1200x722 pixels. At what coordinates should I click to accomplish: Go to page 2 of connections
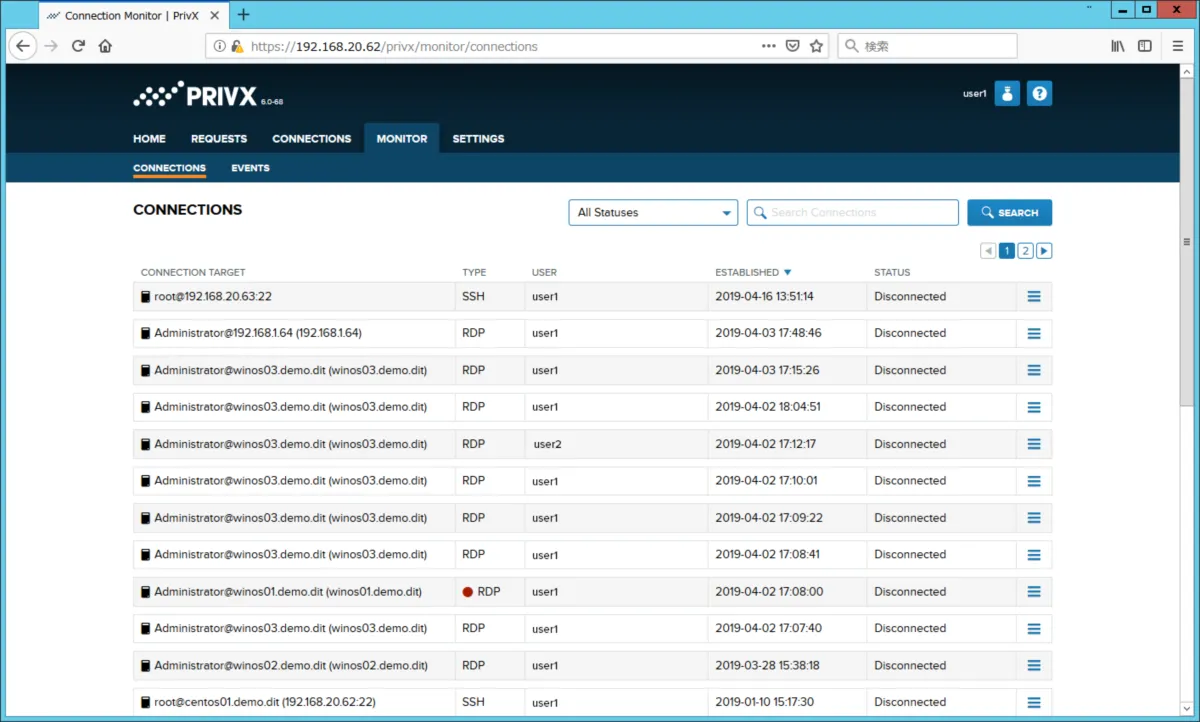pyautogui.click(x=1025, y=251)
